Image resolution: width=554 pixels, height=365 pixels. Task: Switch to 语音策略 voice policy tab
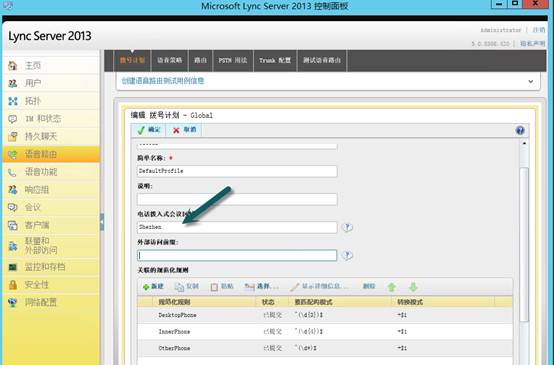[170, 60]
